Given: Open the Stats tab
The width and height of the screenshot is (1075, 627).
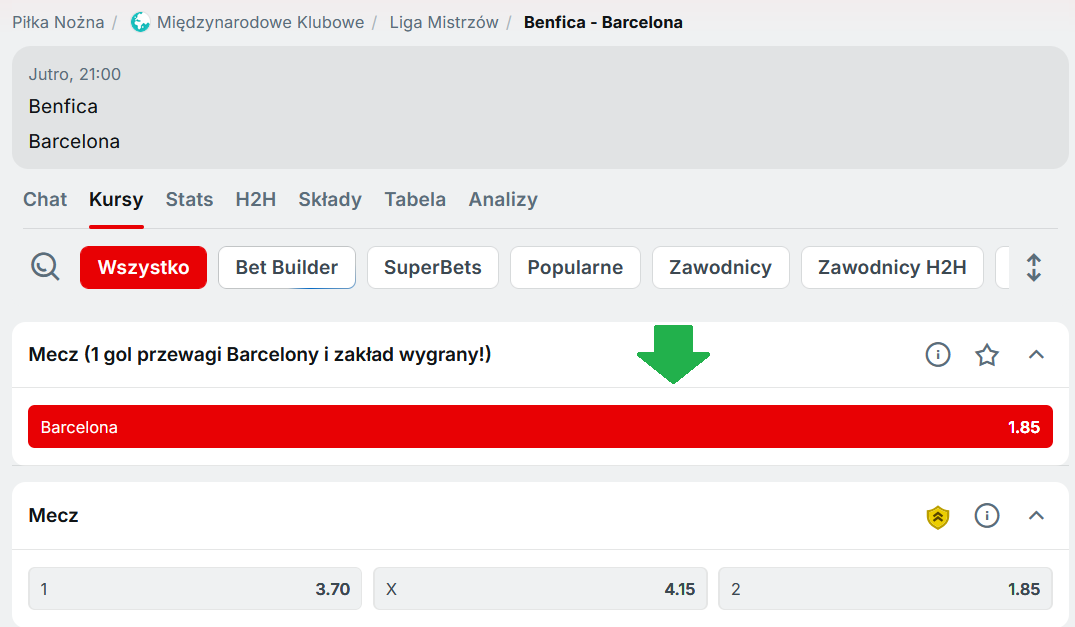Looking at the screenshot, I should tap(189, 199).
